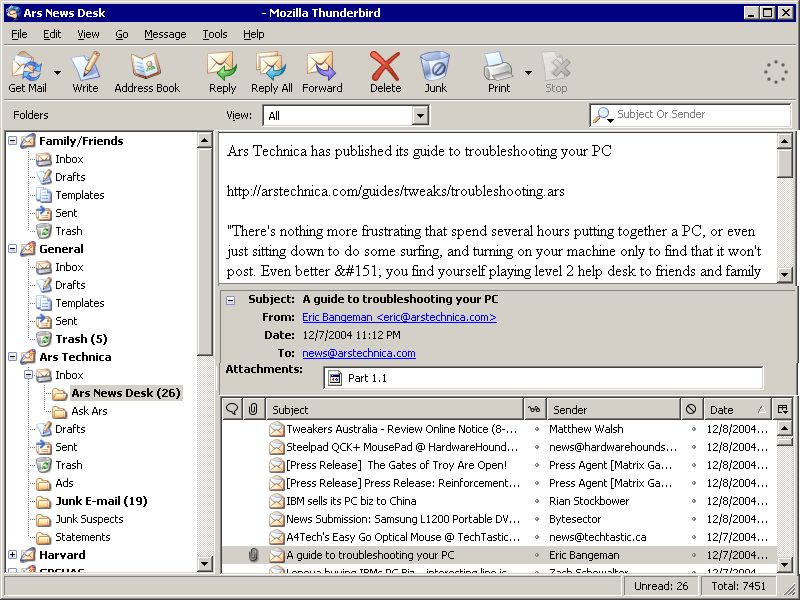The height and width of the screenshot is (600, 800).
Task: Open the View menu
Action: (88, 34)
